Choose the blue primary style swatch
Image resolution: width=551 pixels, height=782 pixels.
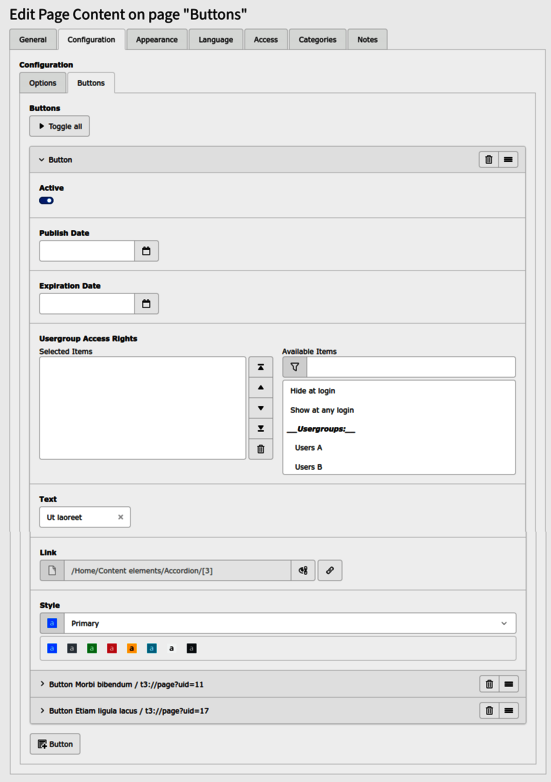point(52,648)
